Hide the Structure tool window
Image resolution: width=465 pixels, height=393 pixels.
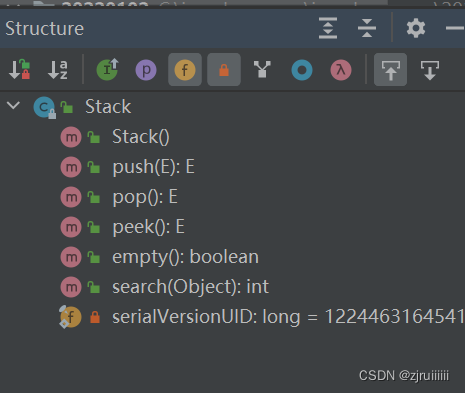coord(455,28)
